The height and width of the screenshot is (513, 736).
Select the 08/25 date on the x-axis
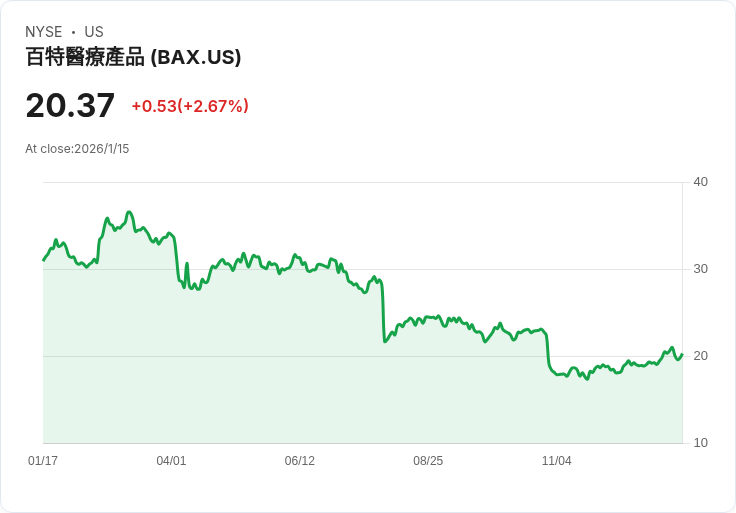click(x=428, y=461)
